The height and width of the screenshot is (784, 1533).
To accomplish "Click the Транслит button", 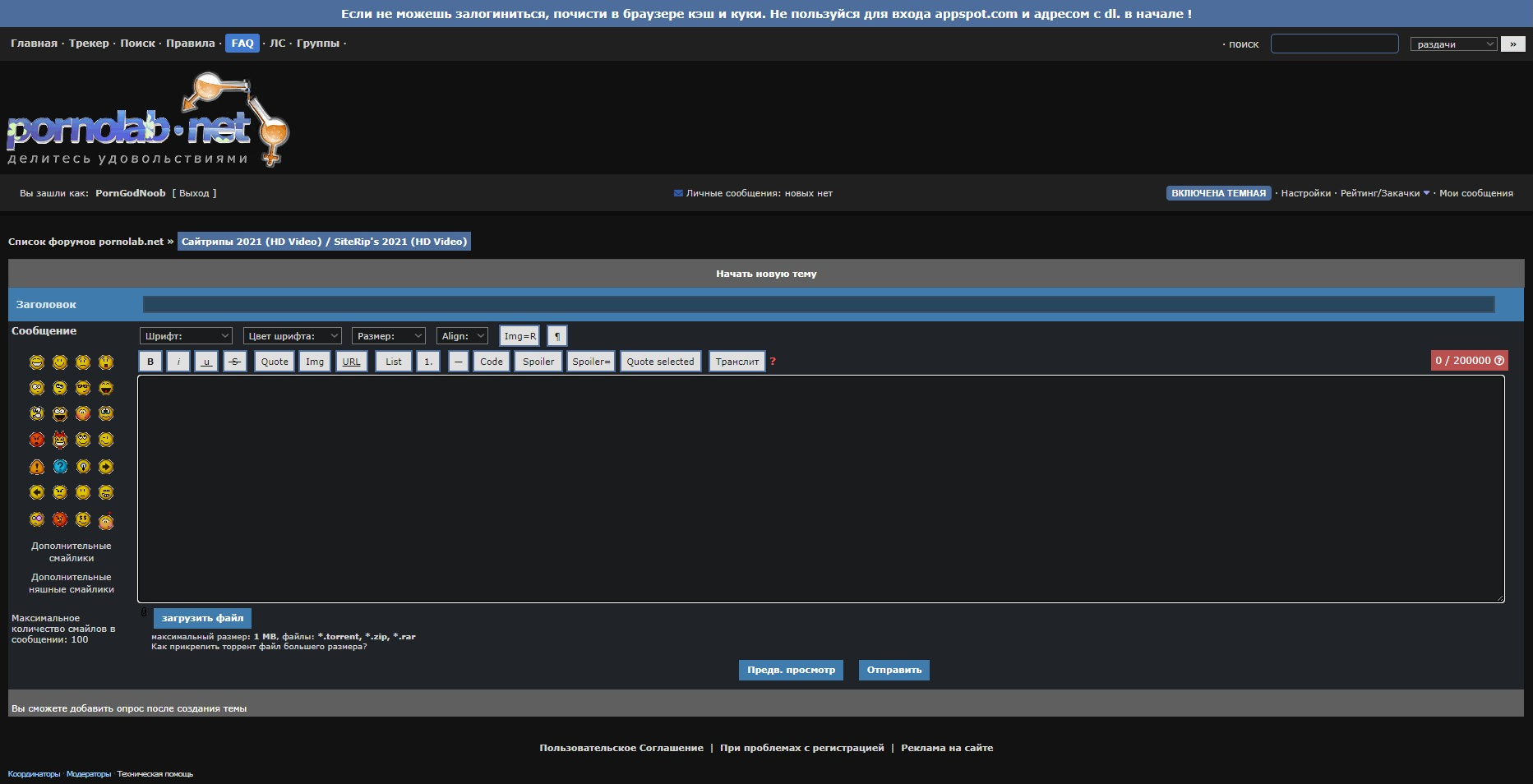I will (737, 362).
